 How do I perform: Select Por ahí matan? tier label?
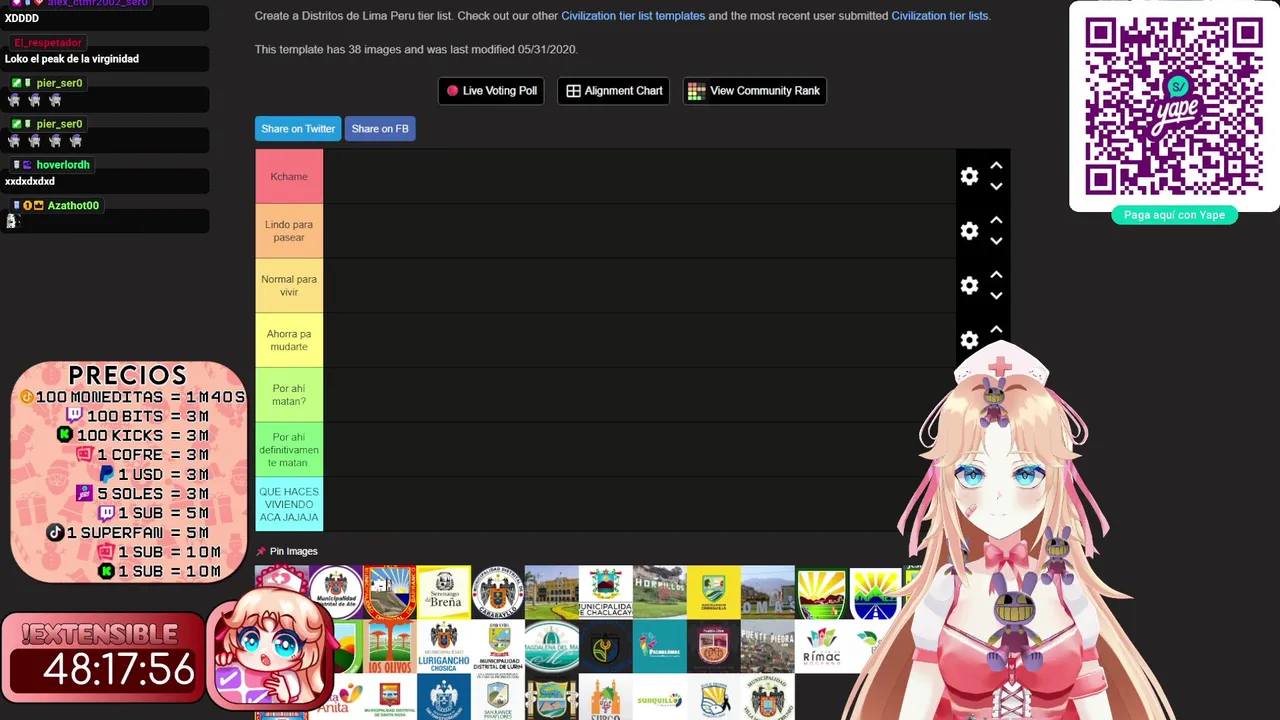click(x=289, y=395)
